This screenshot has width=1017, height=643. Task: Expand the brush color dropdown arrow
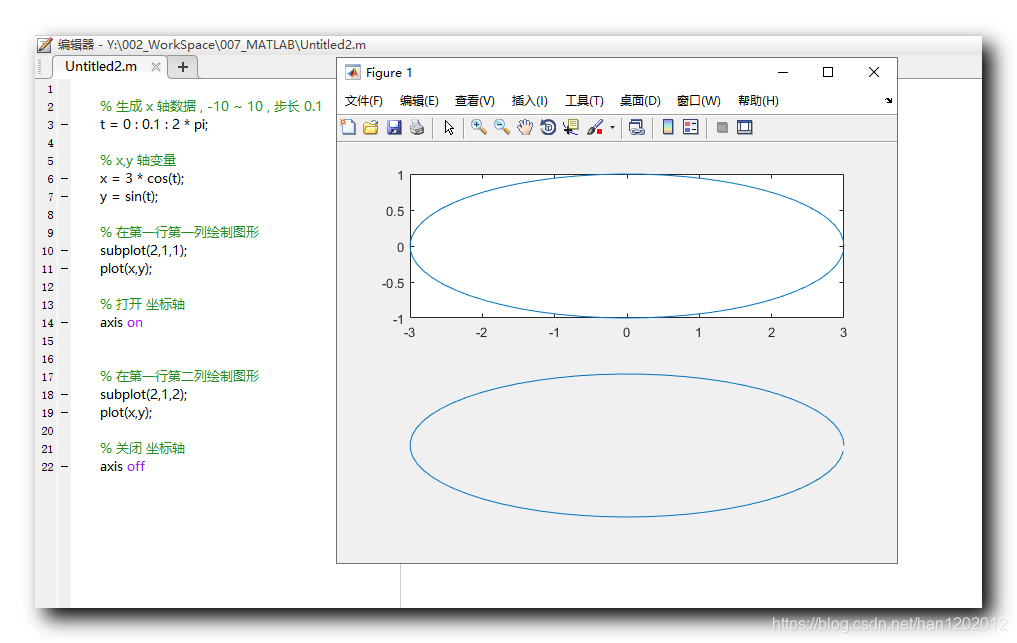612,128
